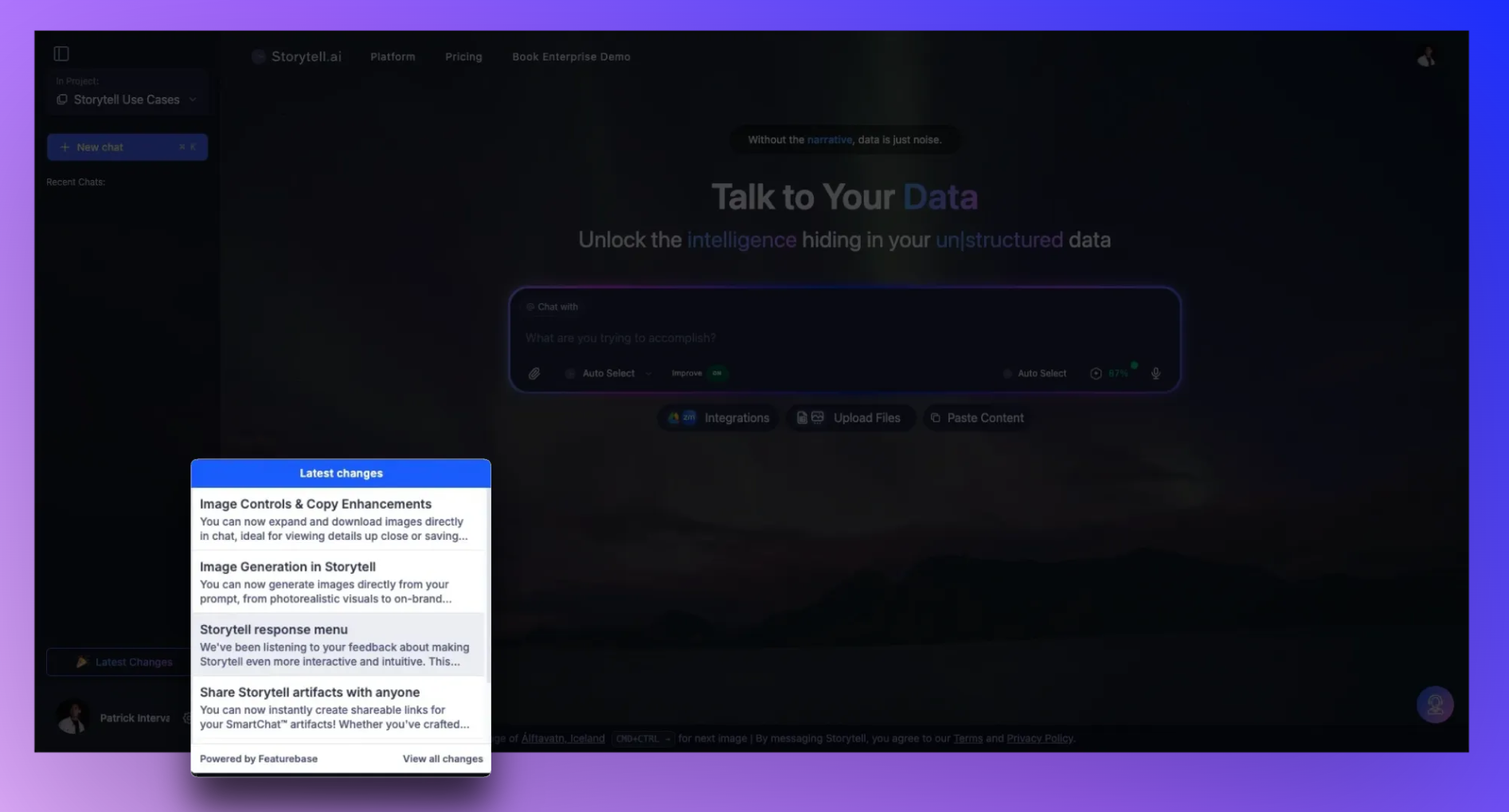
Task: Open the support chat bubble icon
Action: click(x=1434, y=705)
